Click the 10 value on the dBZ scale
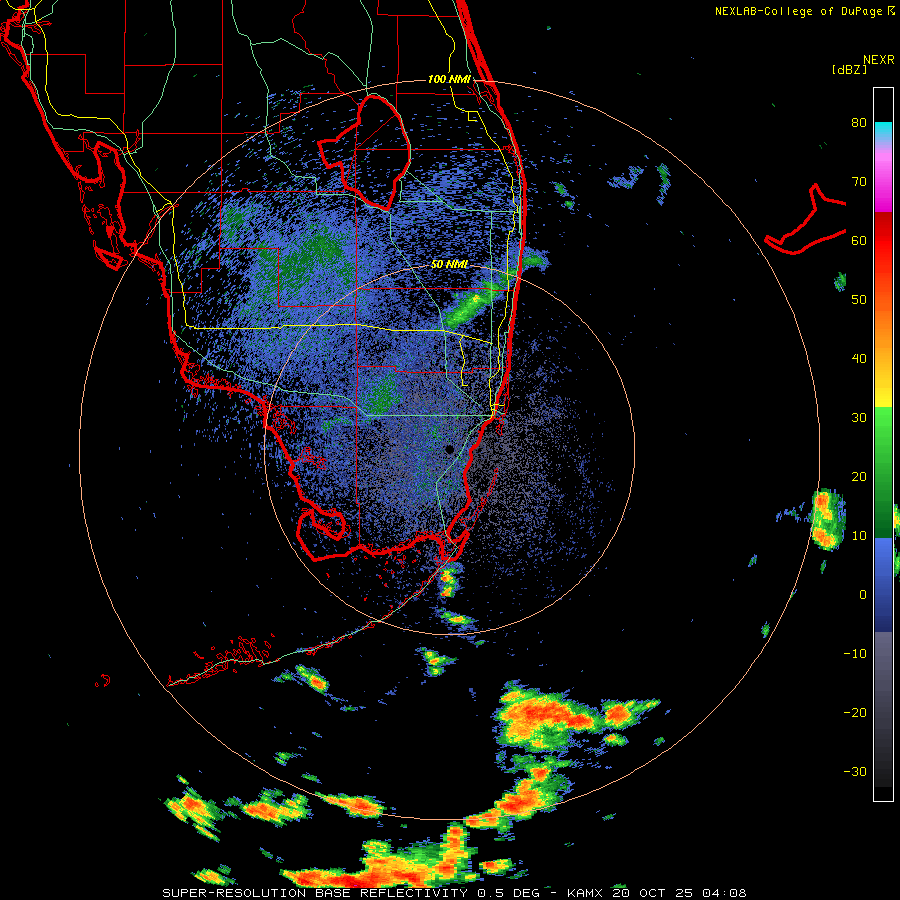 (859, 536)
